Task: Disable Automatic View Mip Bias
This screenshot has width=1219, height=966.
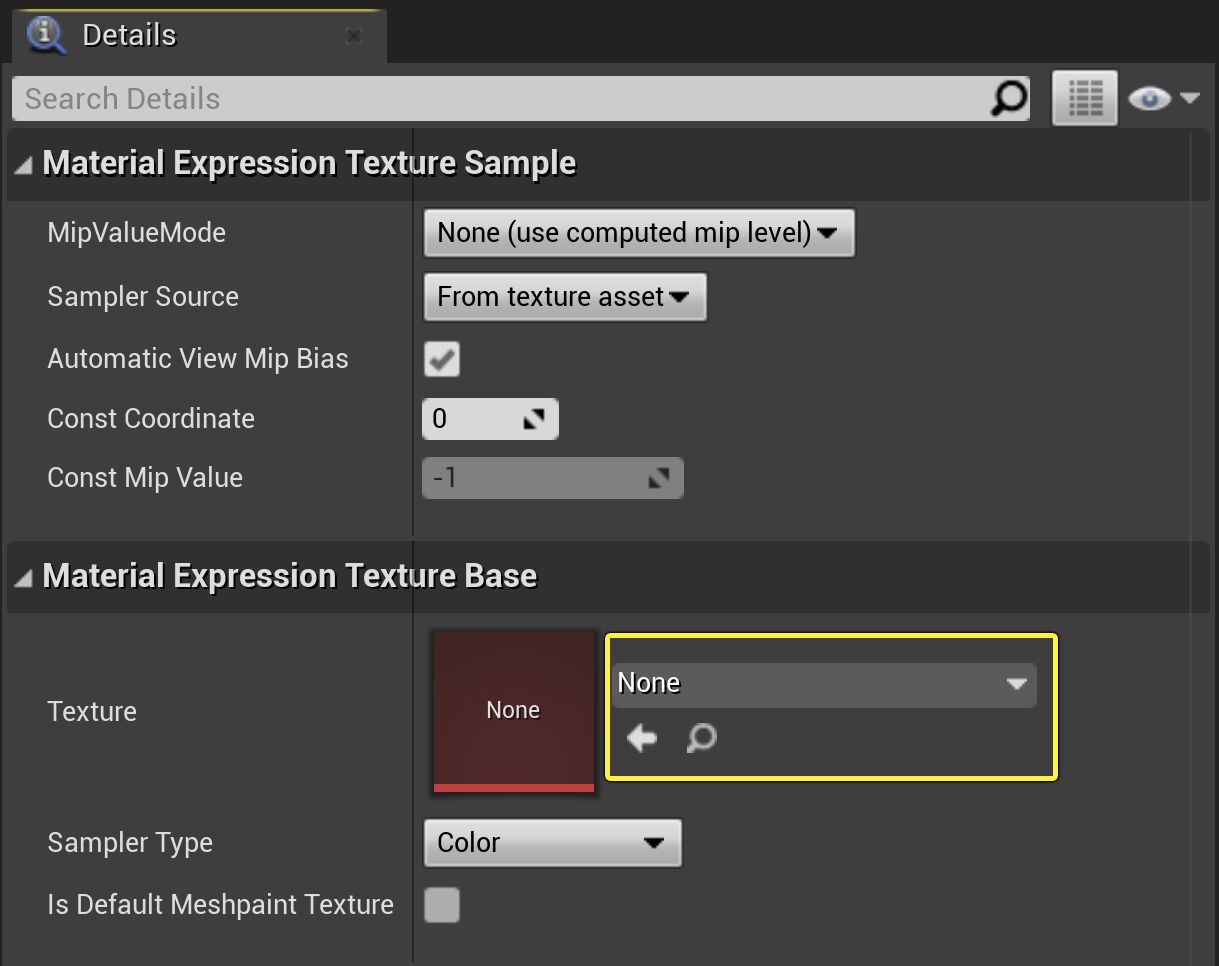Action: [441, 359]
